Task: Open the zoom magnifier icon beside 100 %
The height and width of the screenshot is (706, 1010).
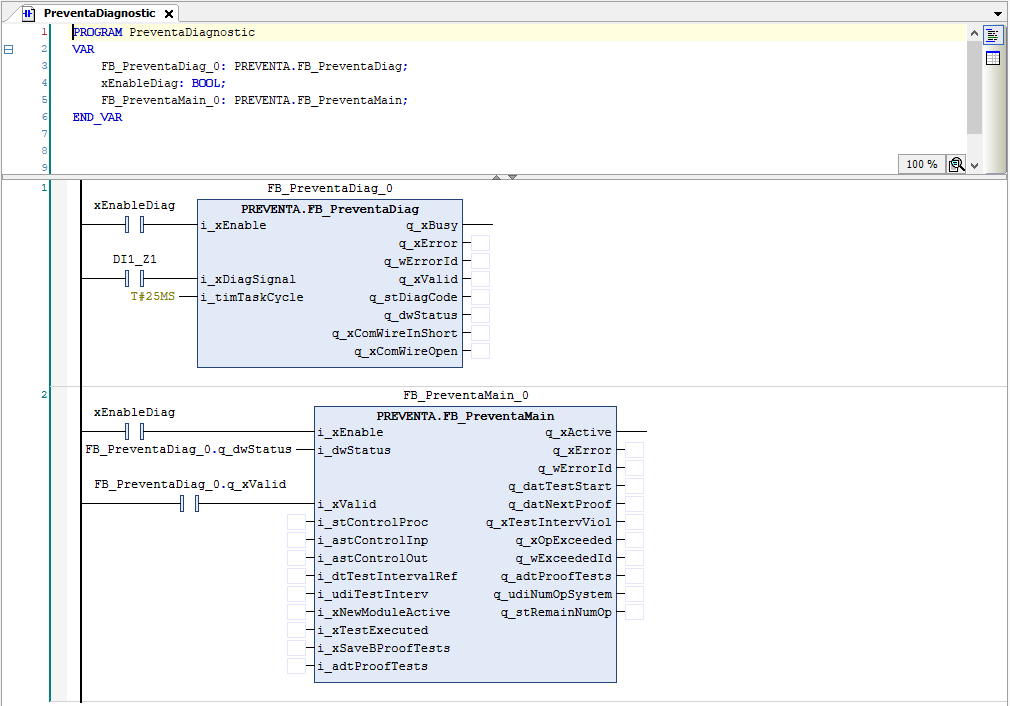Action: (957, 164)
